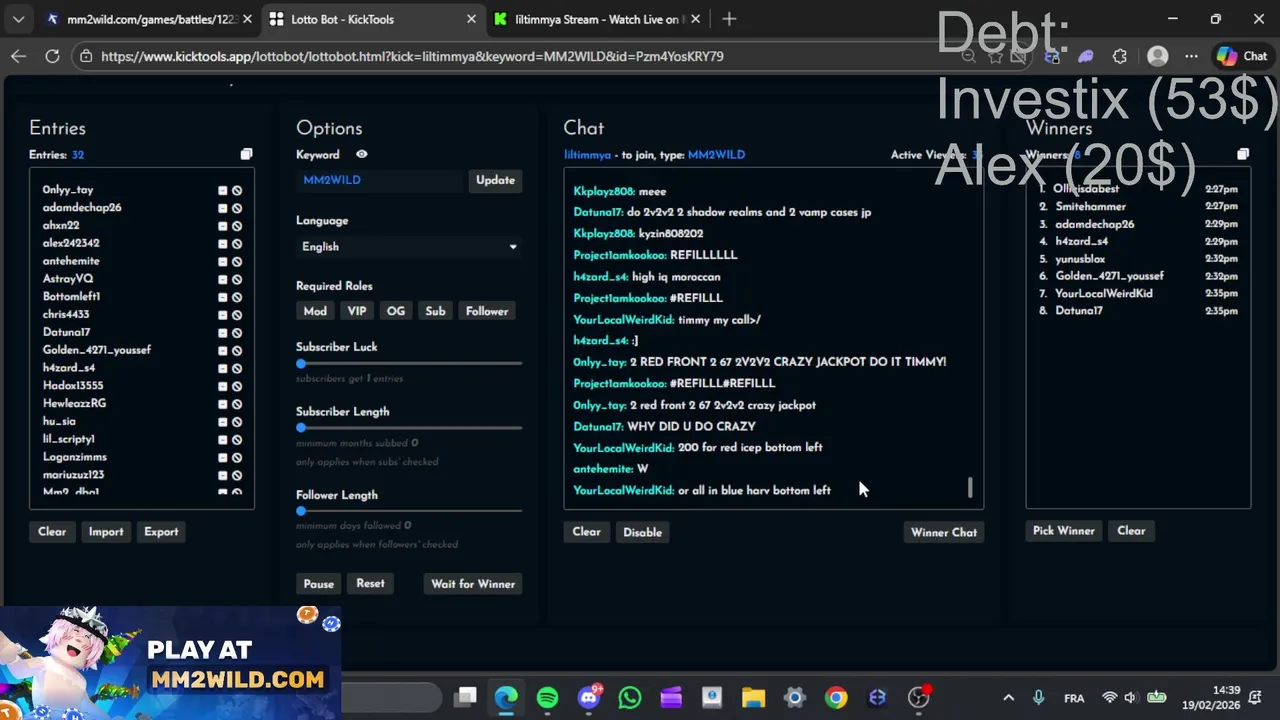Close the mm2wild.com browser tab
Viewport: 1280px width, 720px height.
(247, 19)
